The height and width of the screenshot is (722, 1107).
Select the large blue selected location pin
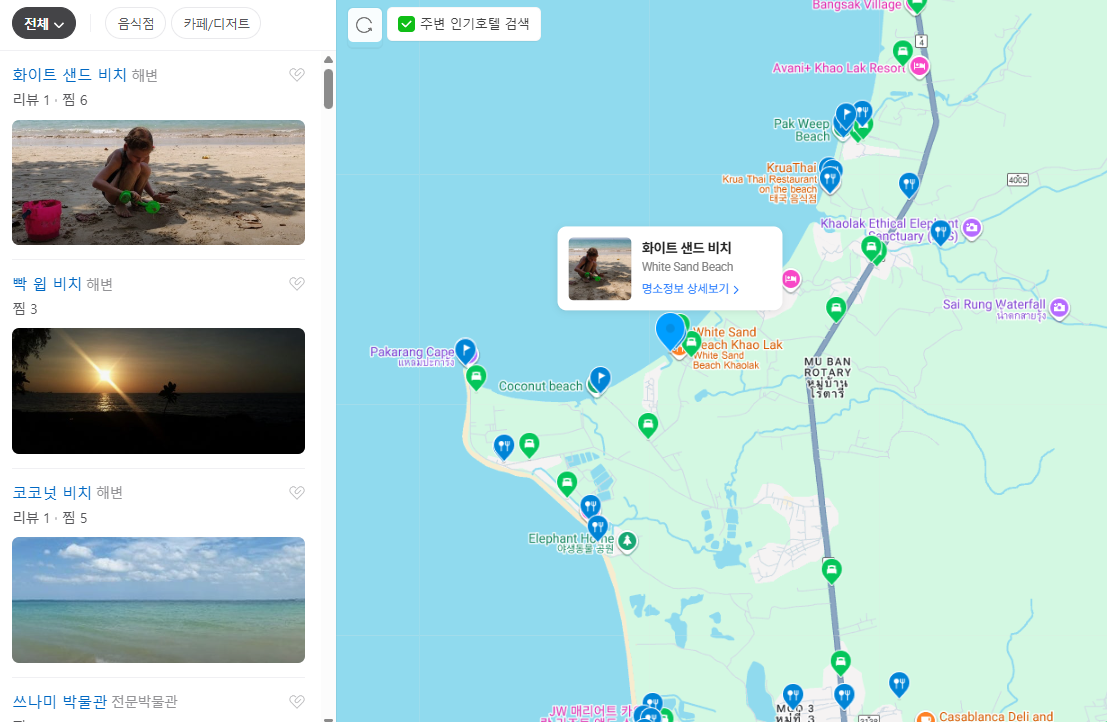(x=670, y=330)
